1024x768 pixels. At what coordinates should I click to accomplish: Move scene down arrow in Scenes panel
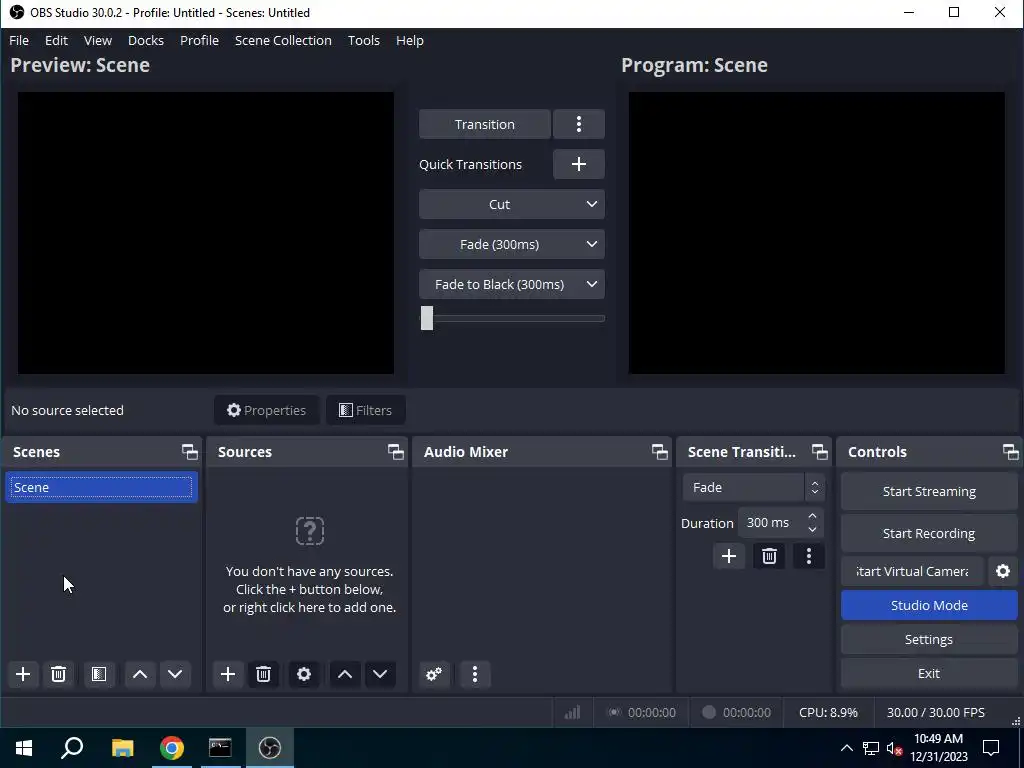tap(175, 674)
